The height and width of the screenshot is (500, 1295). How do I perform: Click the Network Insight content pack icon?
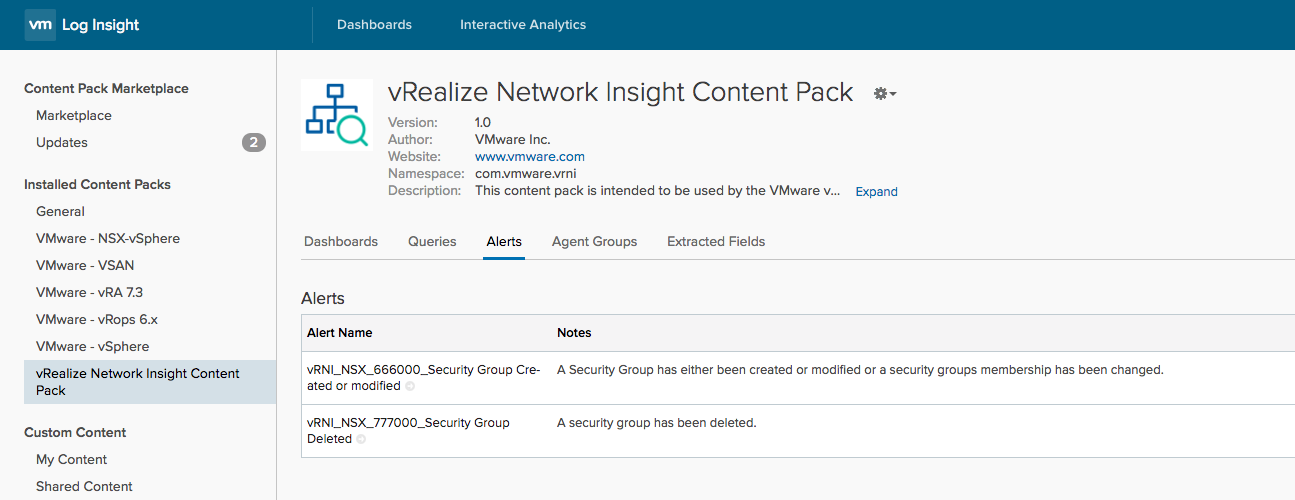coord(337,115)
